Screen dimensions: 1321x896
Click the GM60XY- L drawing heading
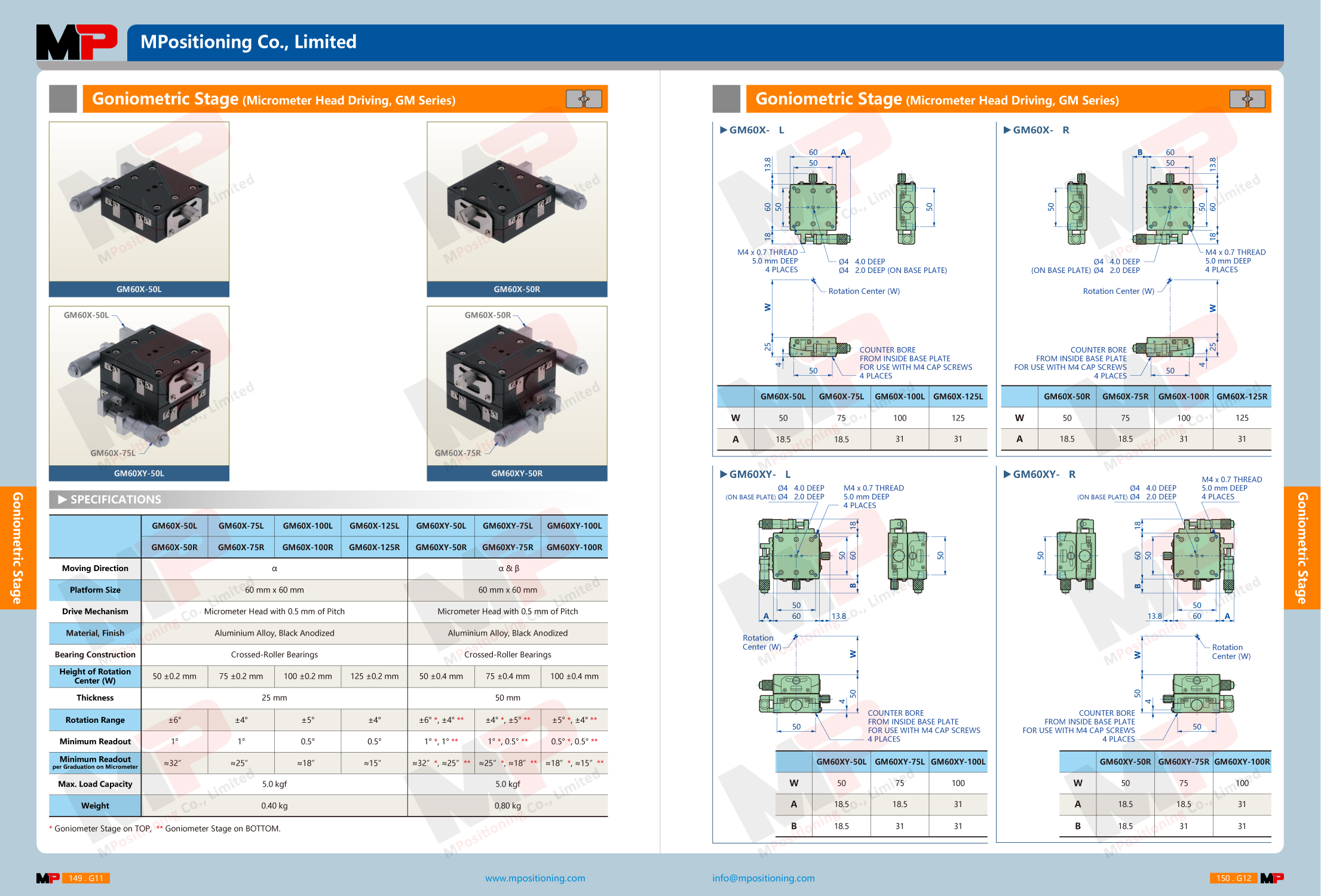point(756,474)
